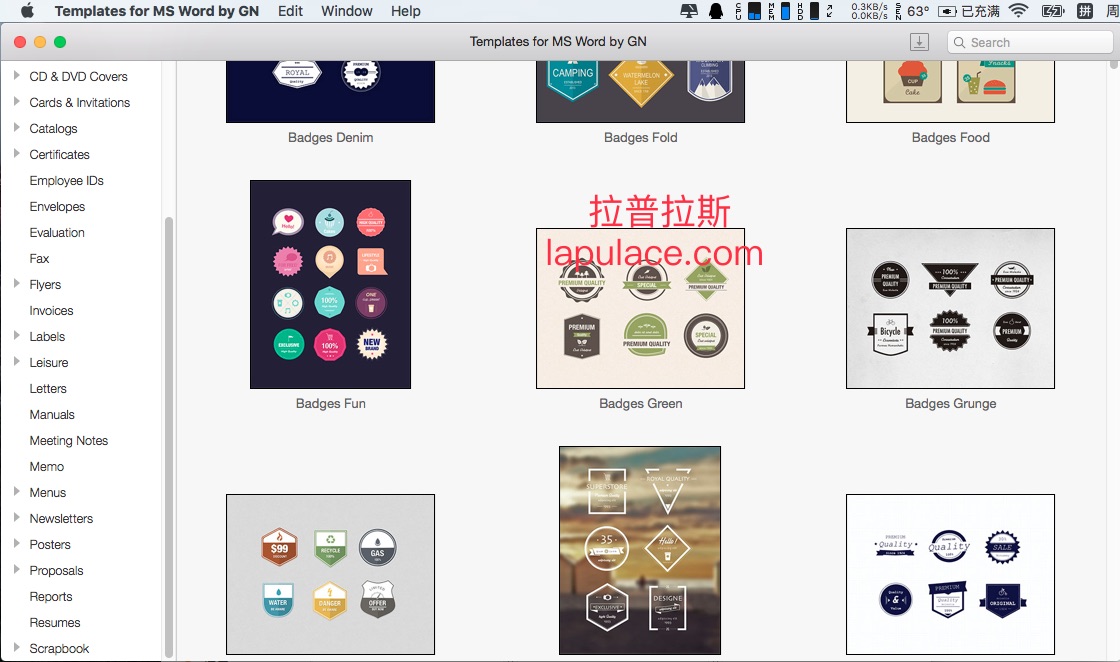1120x662 pixels.
Task: Expand the Cards & Invitations category
Action: [16, 101]
